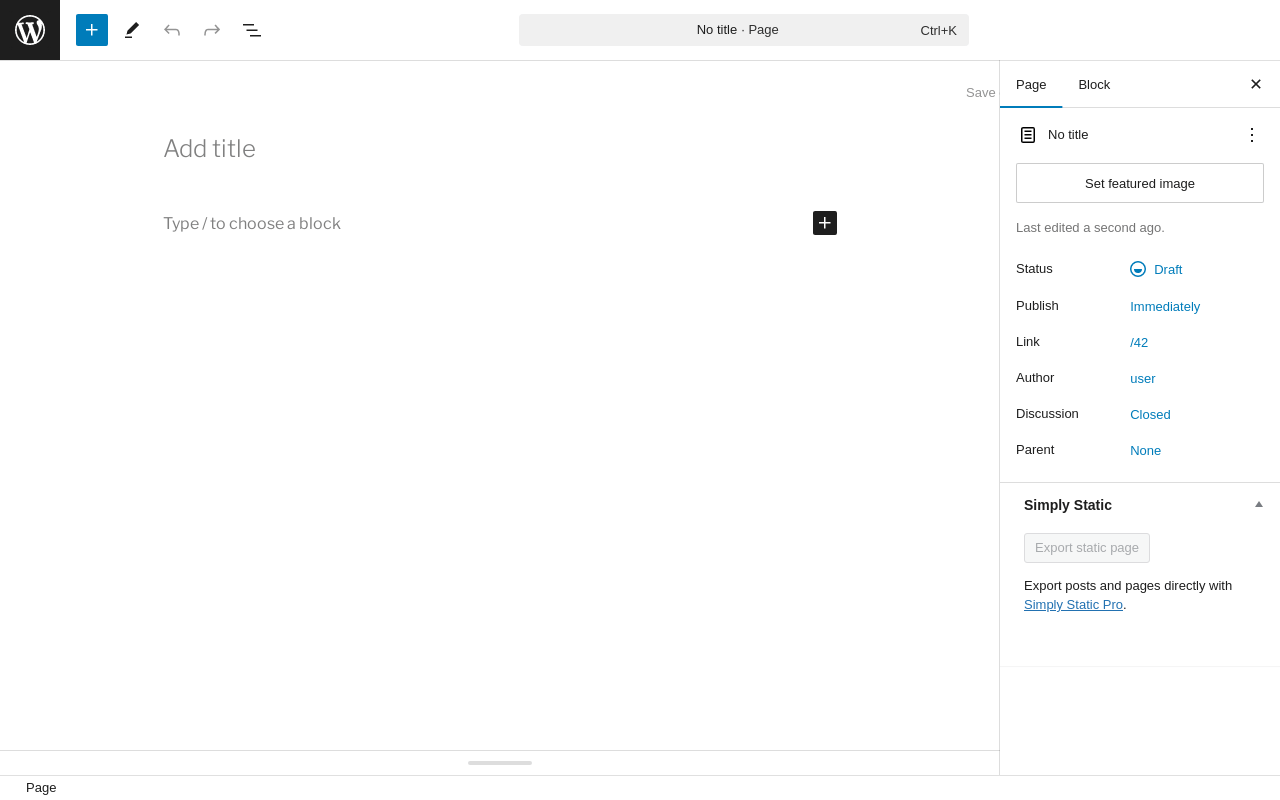Image resolution: width=1280 pixels, height=800 pixels.
Task: Toggle the block inserter plus button
Action: click(92, 30)
